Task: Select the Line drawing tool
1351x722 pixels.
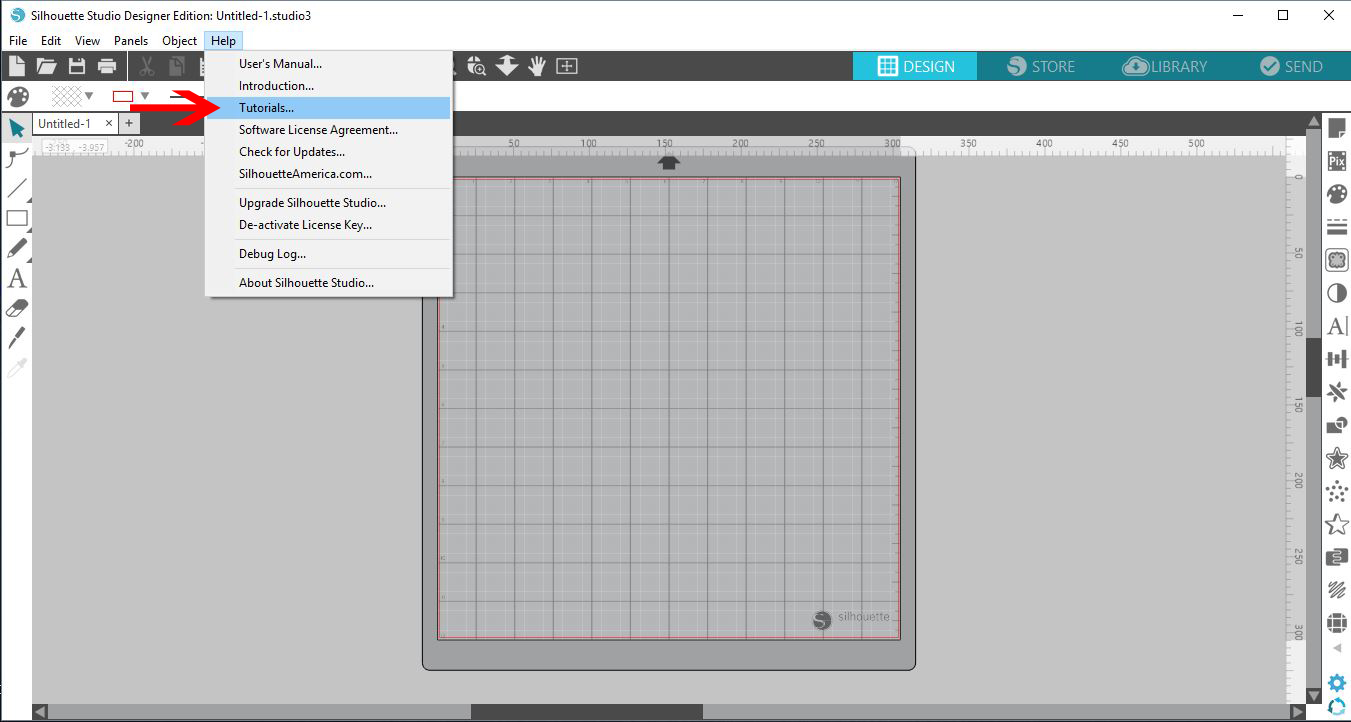Action: click(x=17, y=188)
